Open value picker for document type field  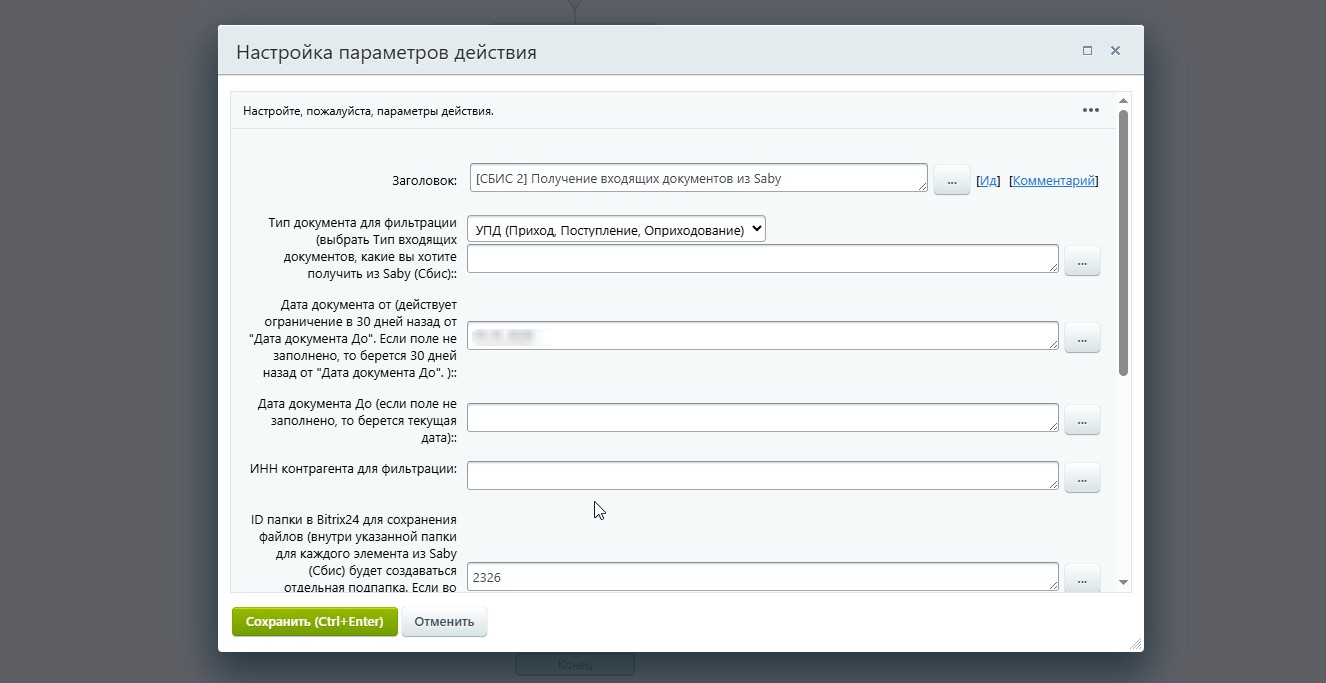coord(1082,261)
